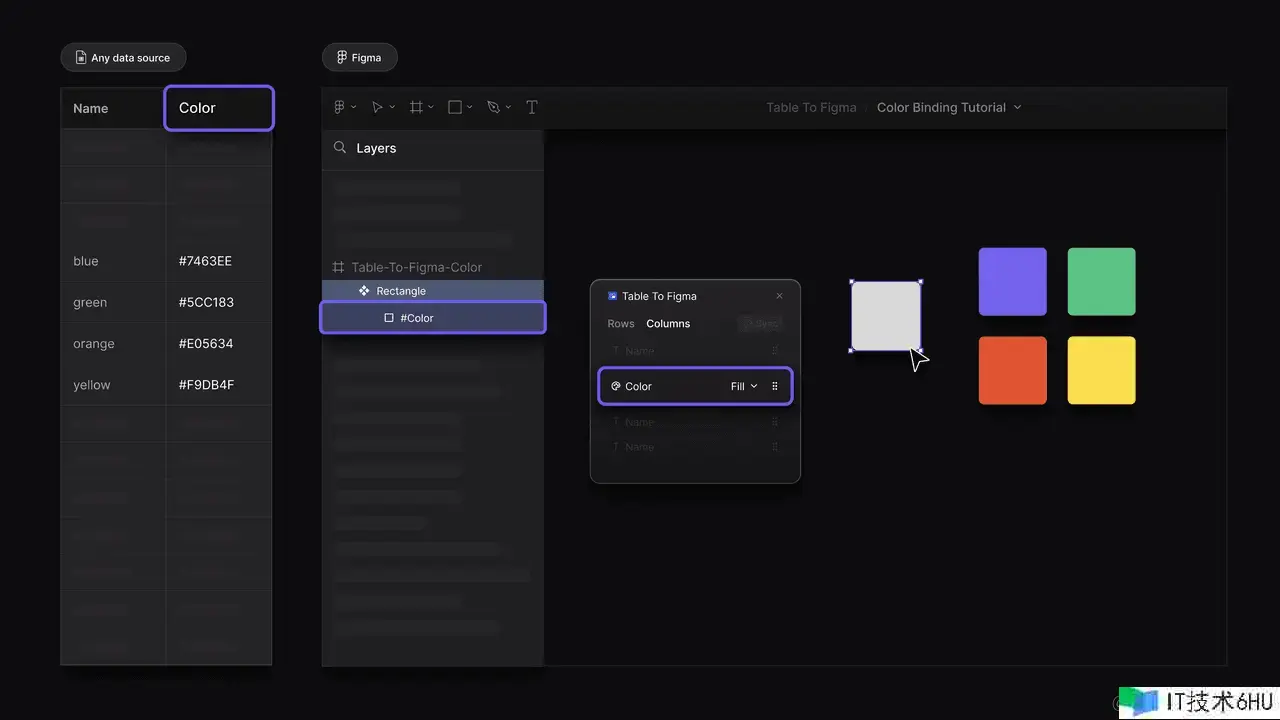1280x720 pixels.
Task: Expand the Color Binding Tutorial file menu
Action: pyautogui.click(x=949, y=107)
